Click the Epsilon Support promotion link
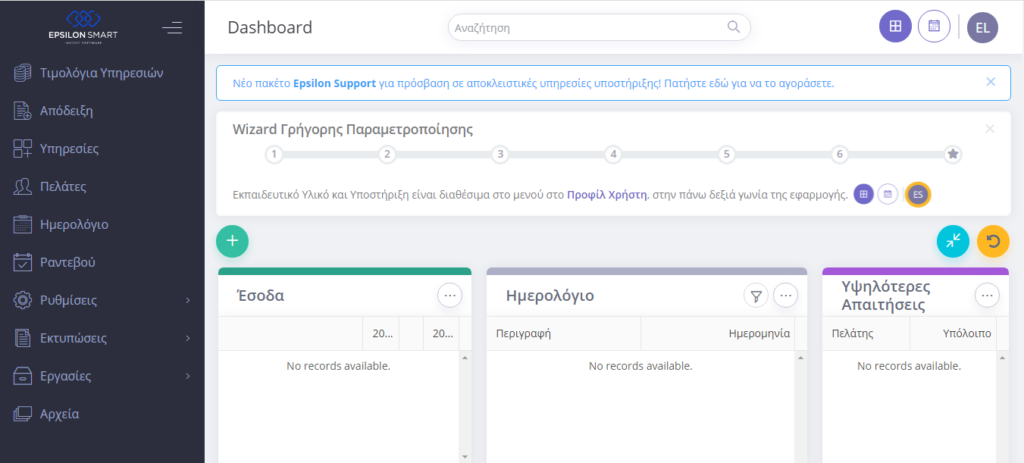Screen dimensions: 1024x463 coord(334,83)
